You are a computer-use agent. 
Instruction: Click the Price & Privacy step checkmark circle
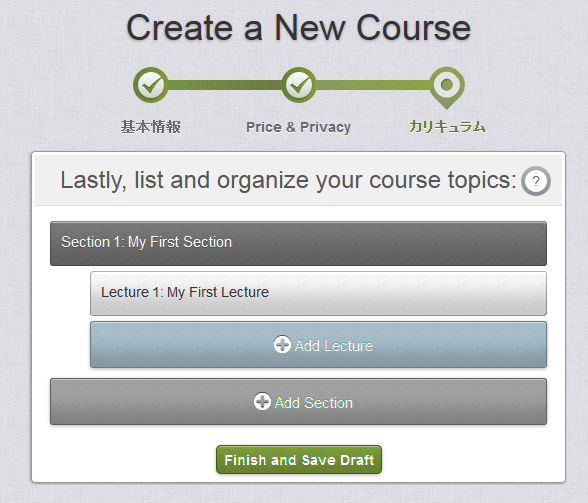298,85
